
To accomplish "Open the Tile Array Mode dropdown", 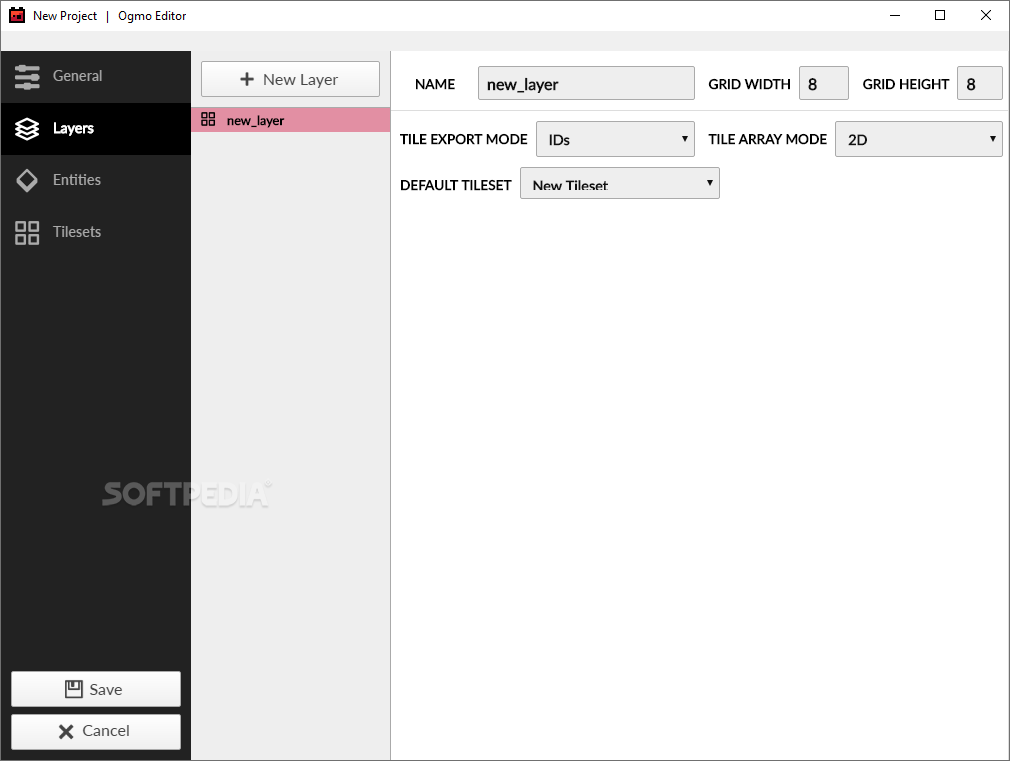I will [919, 139].
